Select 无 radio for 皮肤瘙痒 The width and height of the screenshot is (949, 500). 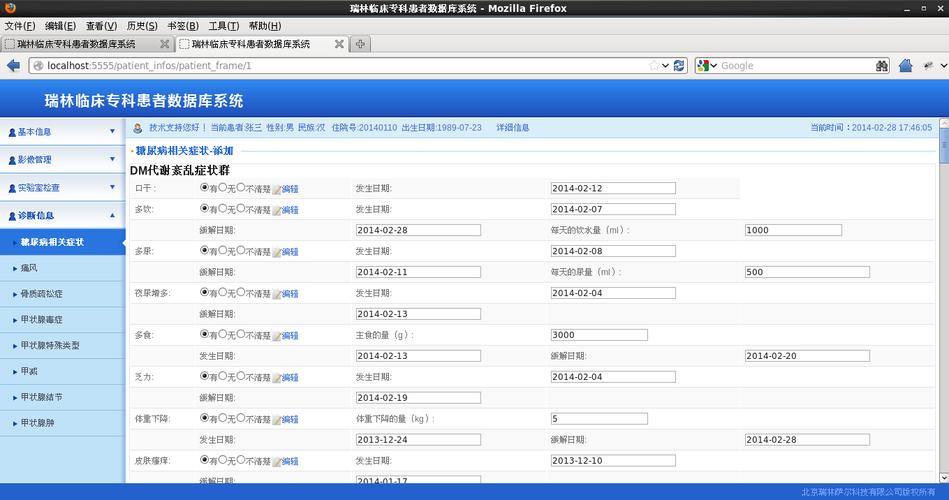[223, 459]
